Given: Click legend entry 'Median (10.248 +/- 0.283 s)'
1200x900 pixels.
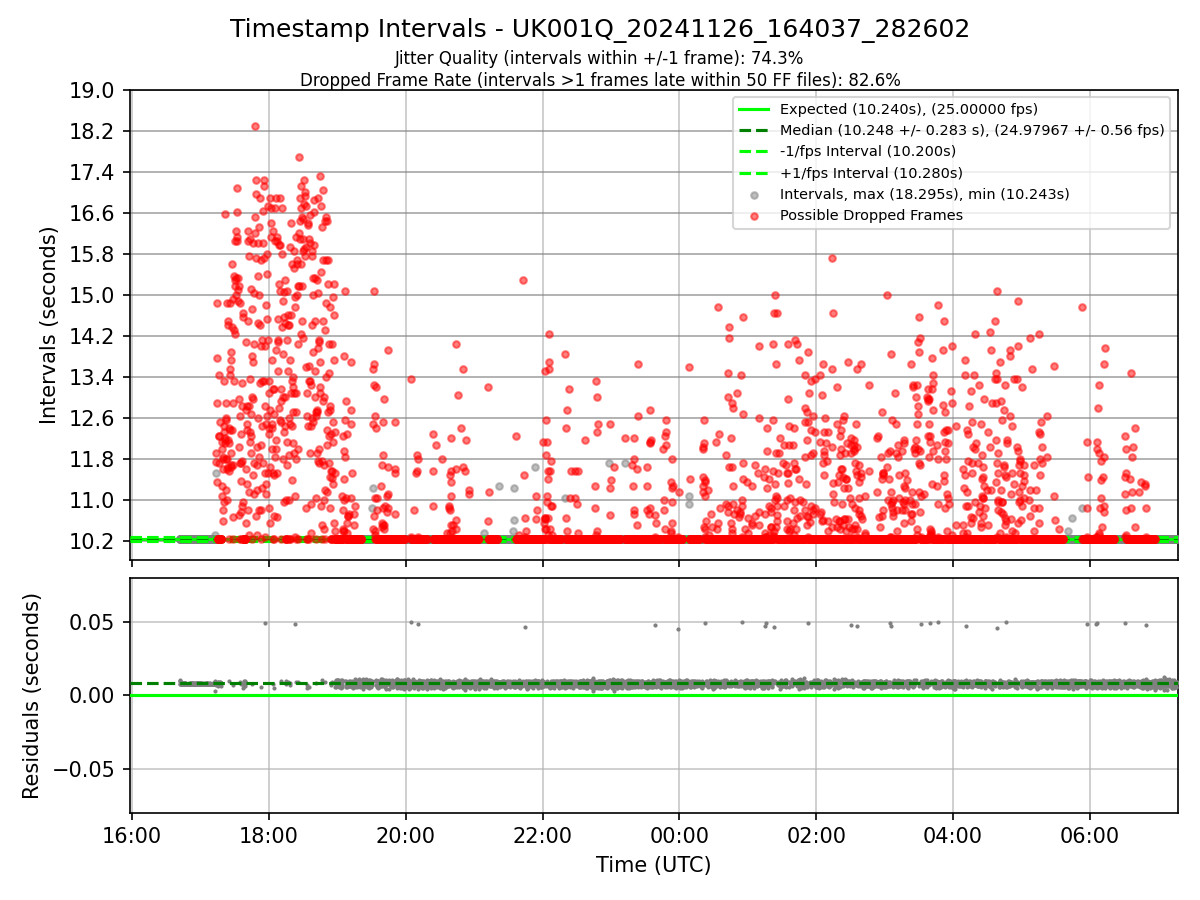Looking at the screenshot, I should click(972, 130).
